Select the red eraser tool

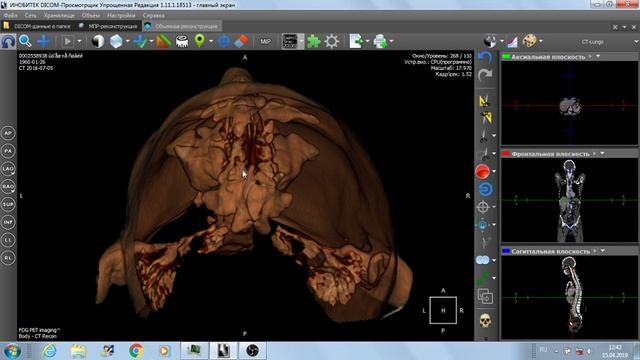point(241,41)
